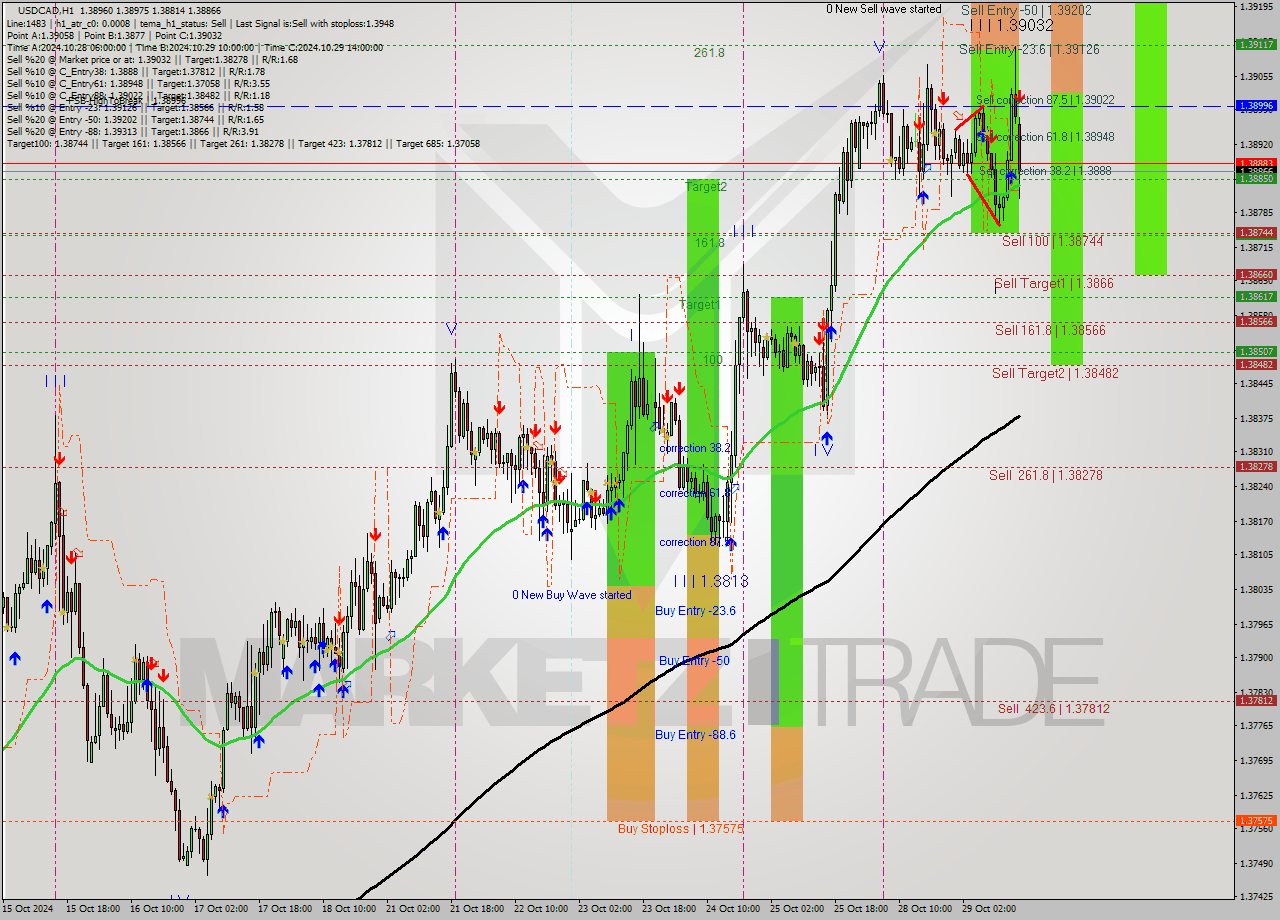Screen dimensions: 1280x920
Task: Click the 'Sell 423.6 | 1.37812' label
Action: pos(1053,709)
